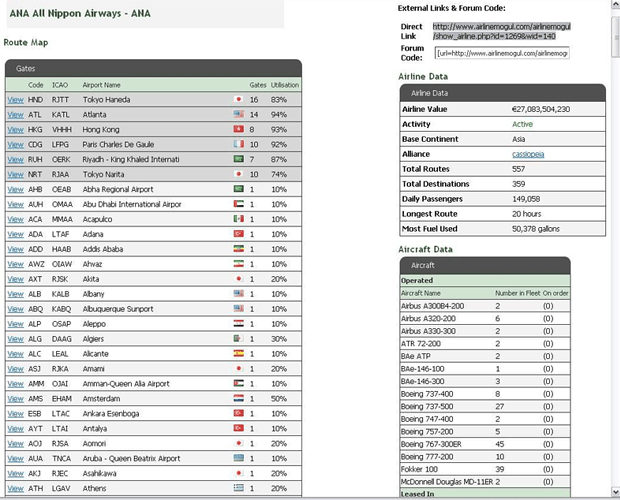The image size is (620, 500).
Task: Open View link for Abu Dhabi International
Action: click(x=15, y=204)
